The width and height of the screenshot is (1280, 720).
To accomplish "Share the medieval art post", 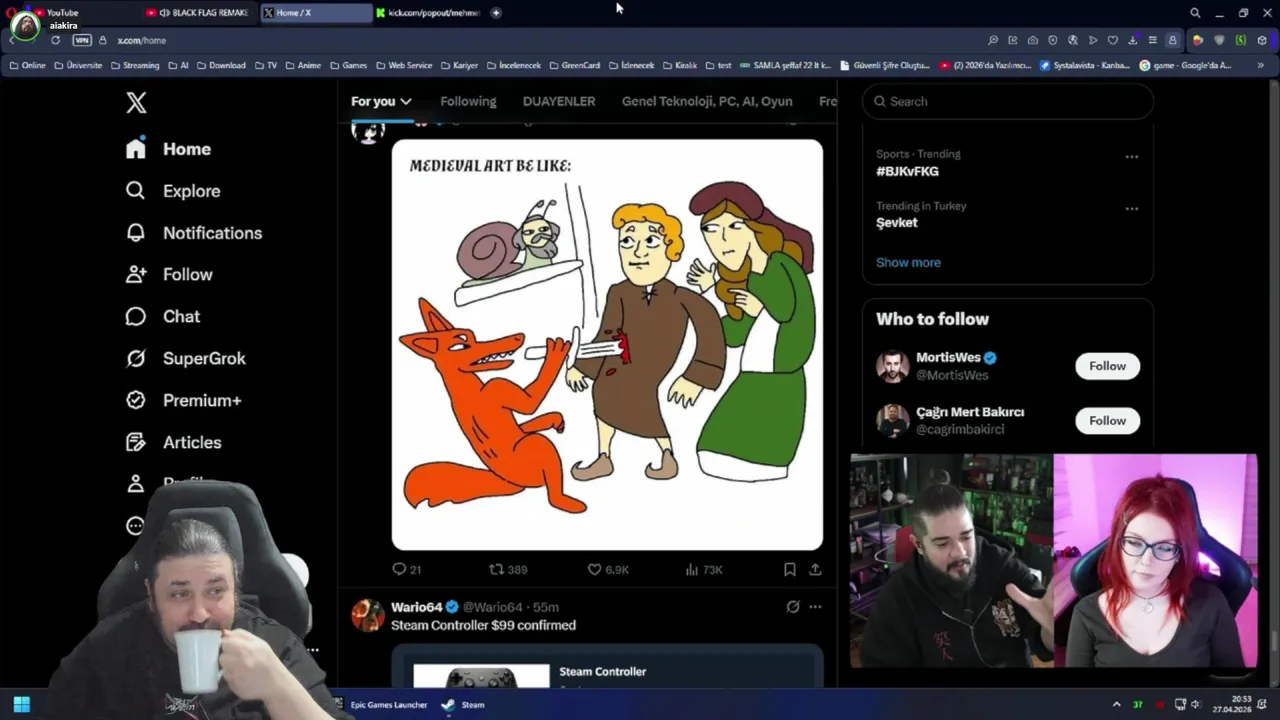I will pos(815,569).
